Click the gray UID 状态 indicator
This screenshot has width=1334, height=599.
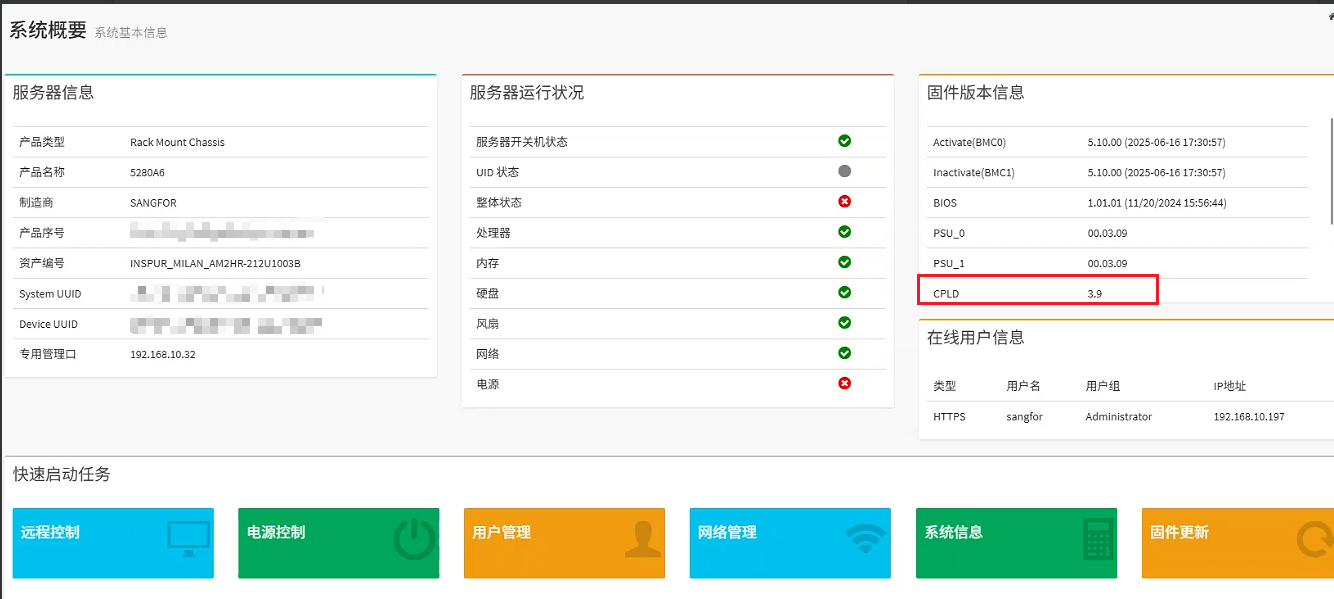tap(844, 171)
